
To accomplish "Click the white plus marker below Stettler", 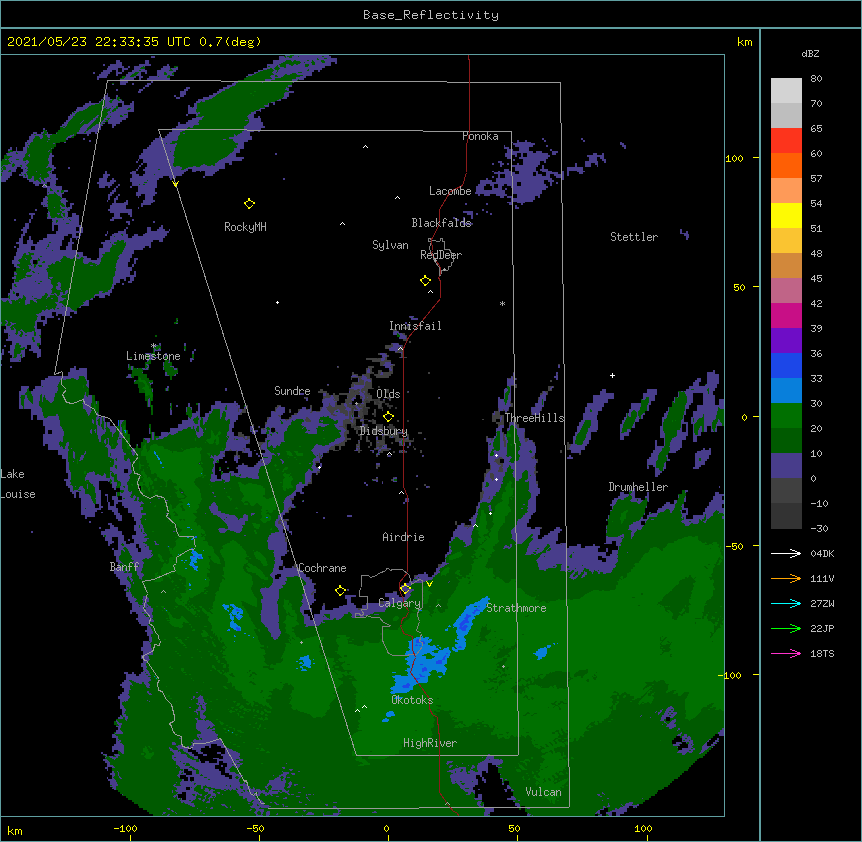I will coord(612,375).
